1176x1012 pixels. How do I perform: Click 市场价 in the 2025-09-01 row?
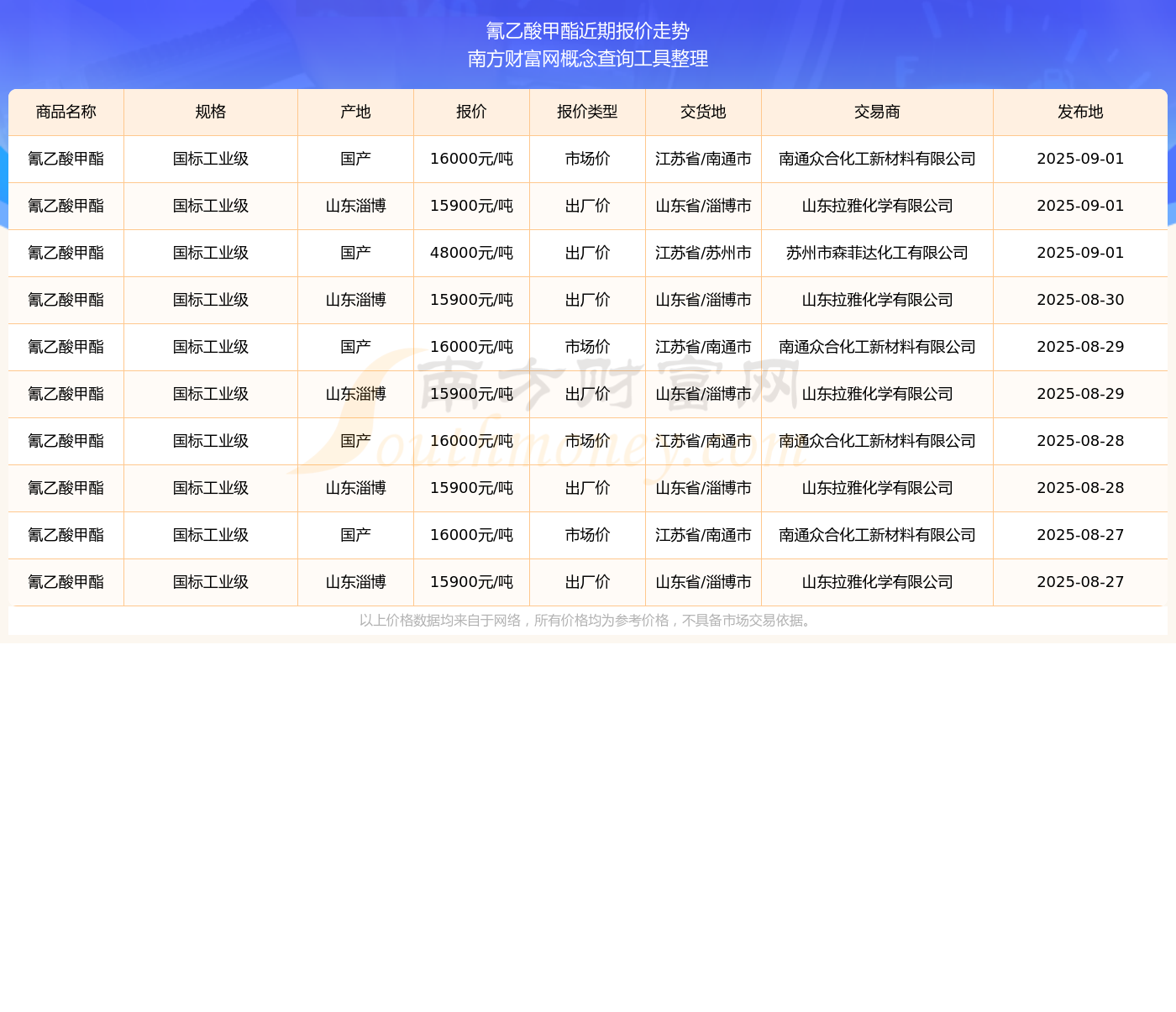click(588, 159)
